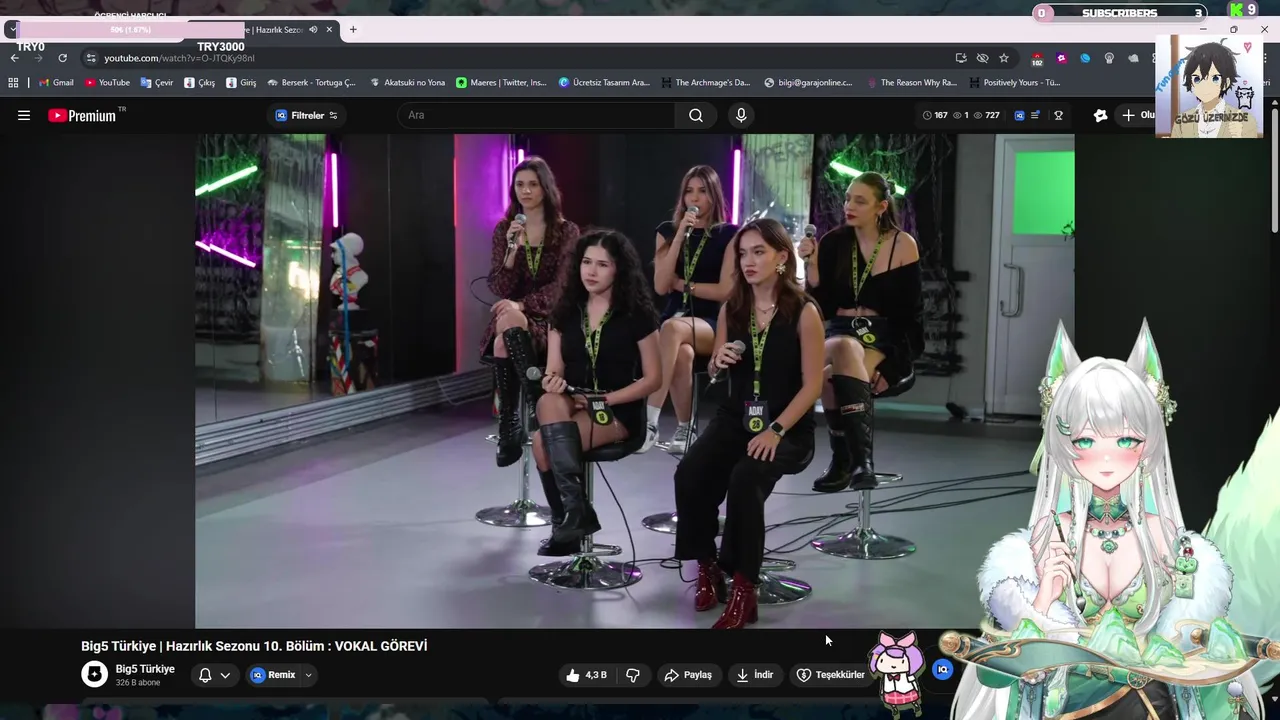
Task: Open Positively Yours bookmark
Action: click(1015, 83)
